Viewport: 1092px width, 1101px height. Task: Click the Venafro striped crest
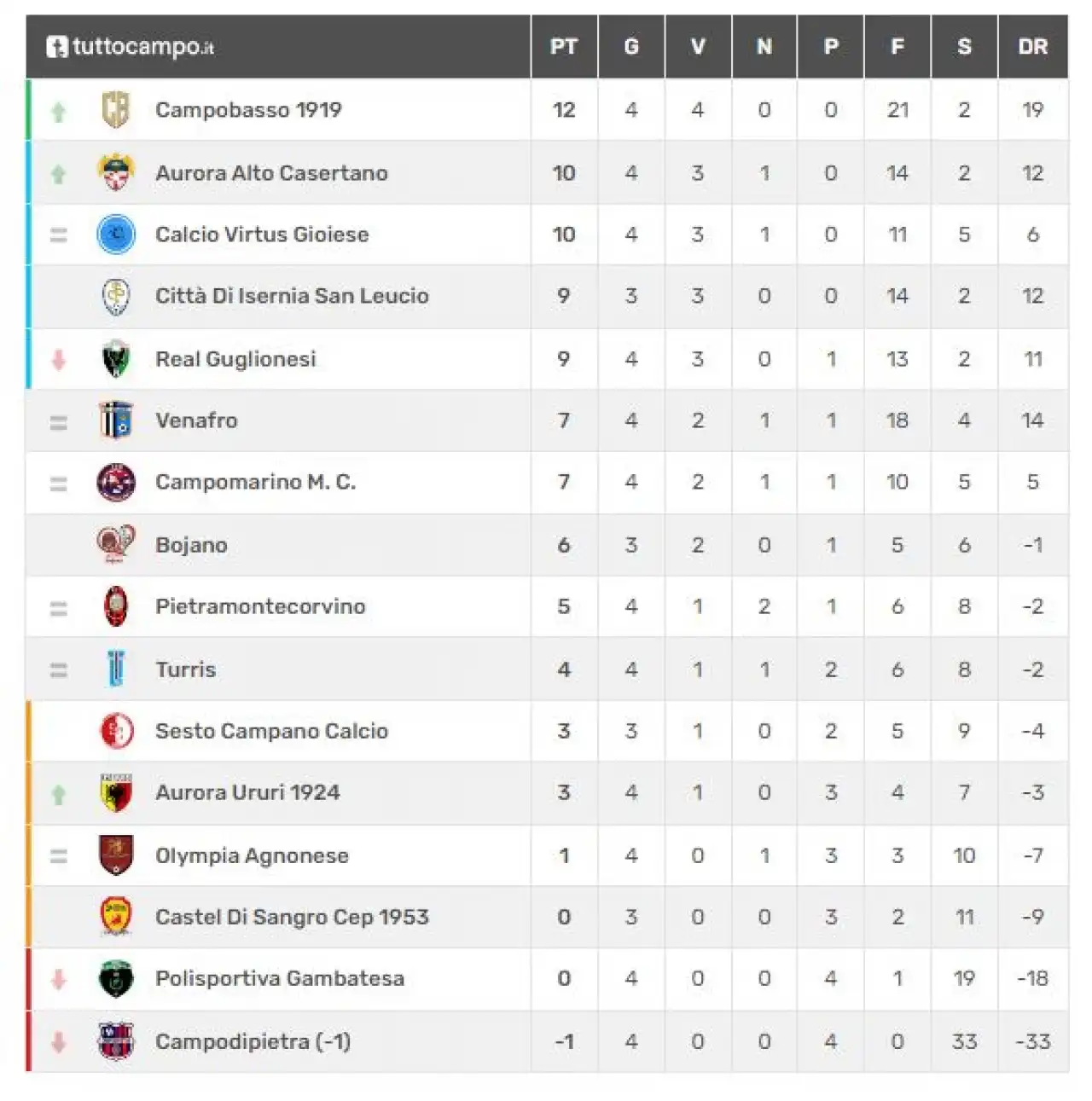click(116, 420)
